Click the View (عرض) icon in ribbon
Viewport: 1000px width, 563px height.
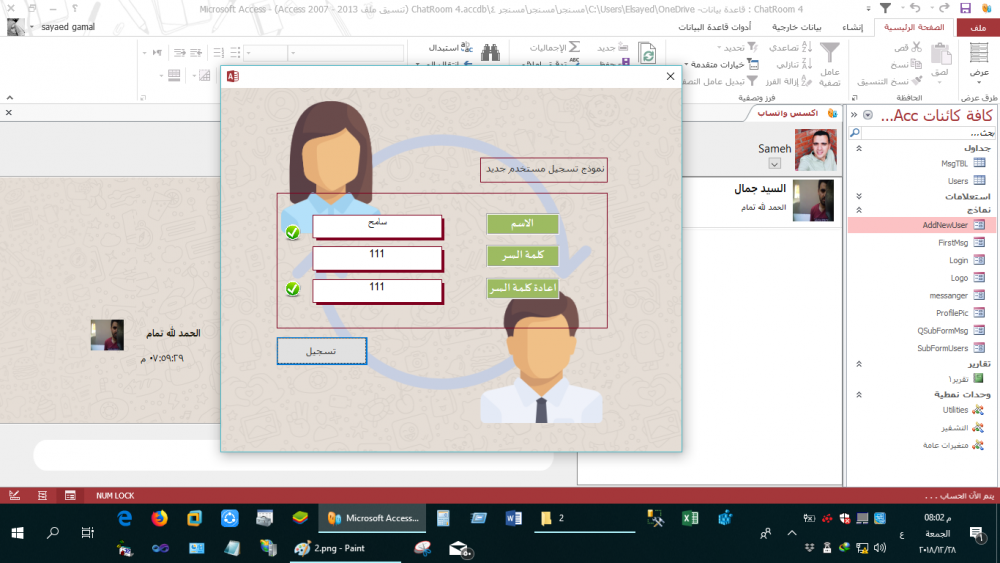pos(979,54)
